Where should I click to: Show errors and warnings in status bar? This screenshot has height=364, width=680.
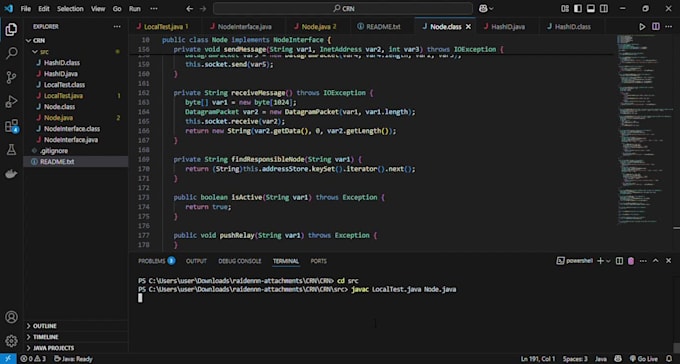point(33,359)
